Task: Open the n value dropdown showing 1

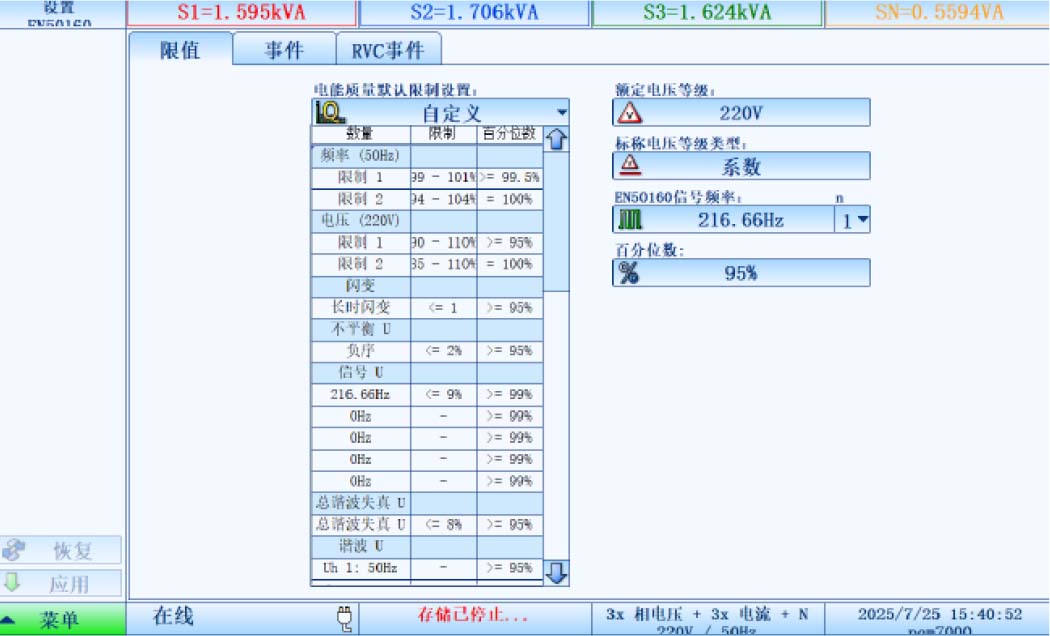Action: click(x=853, y=220)
